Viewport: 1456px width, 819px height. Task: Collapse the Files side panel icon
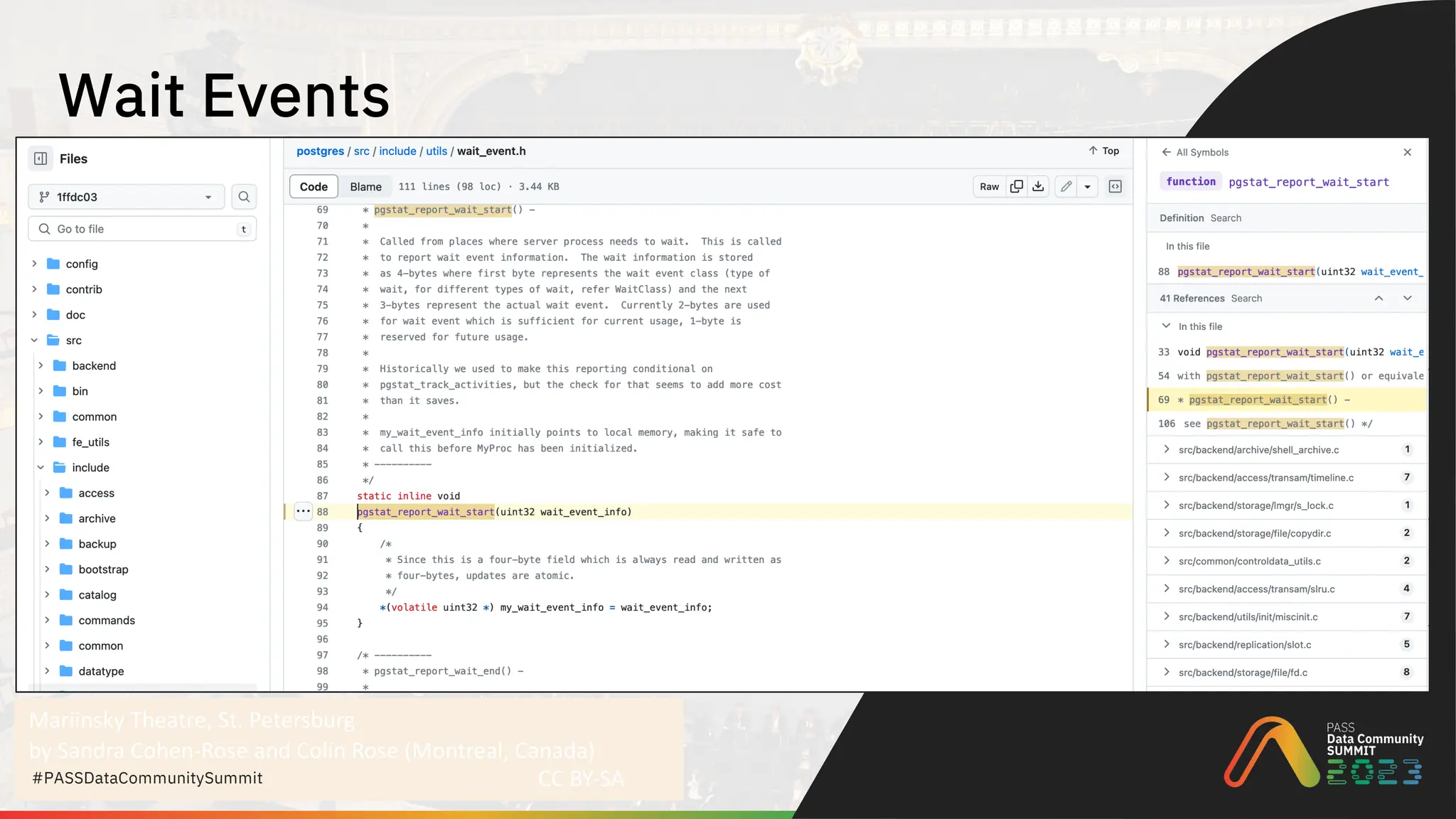tap(41, 159)
